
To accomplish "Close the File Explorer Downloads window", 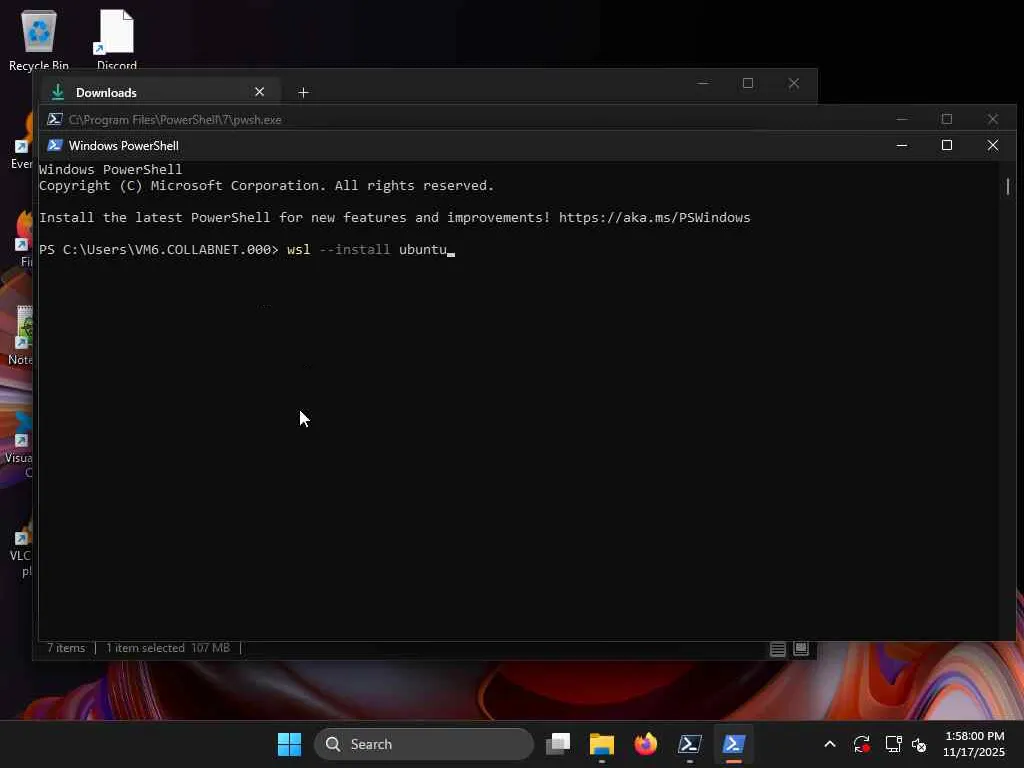I will (793, 84).
